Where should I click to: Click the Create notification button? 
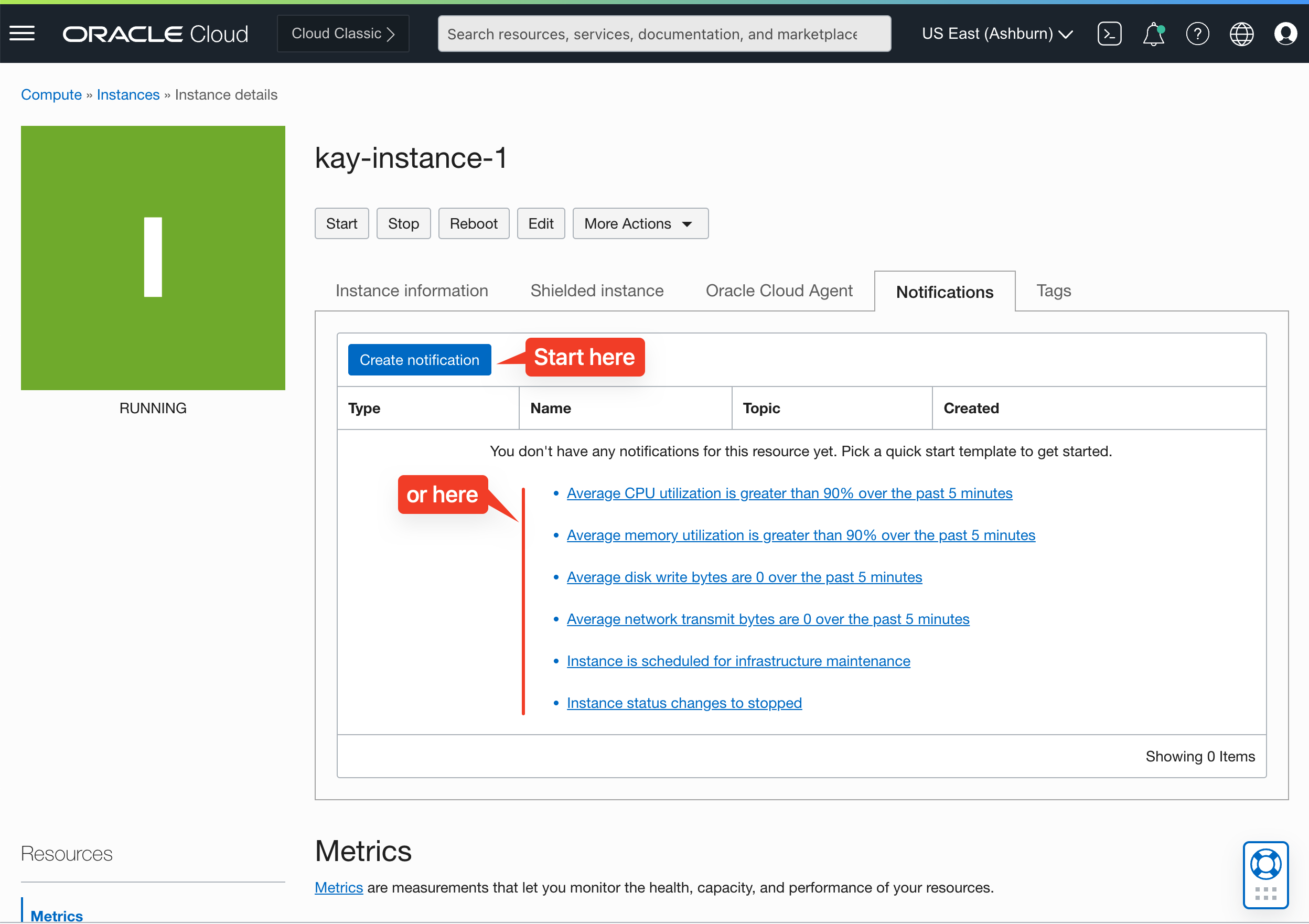tap(419, 359)
